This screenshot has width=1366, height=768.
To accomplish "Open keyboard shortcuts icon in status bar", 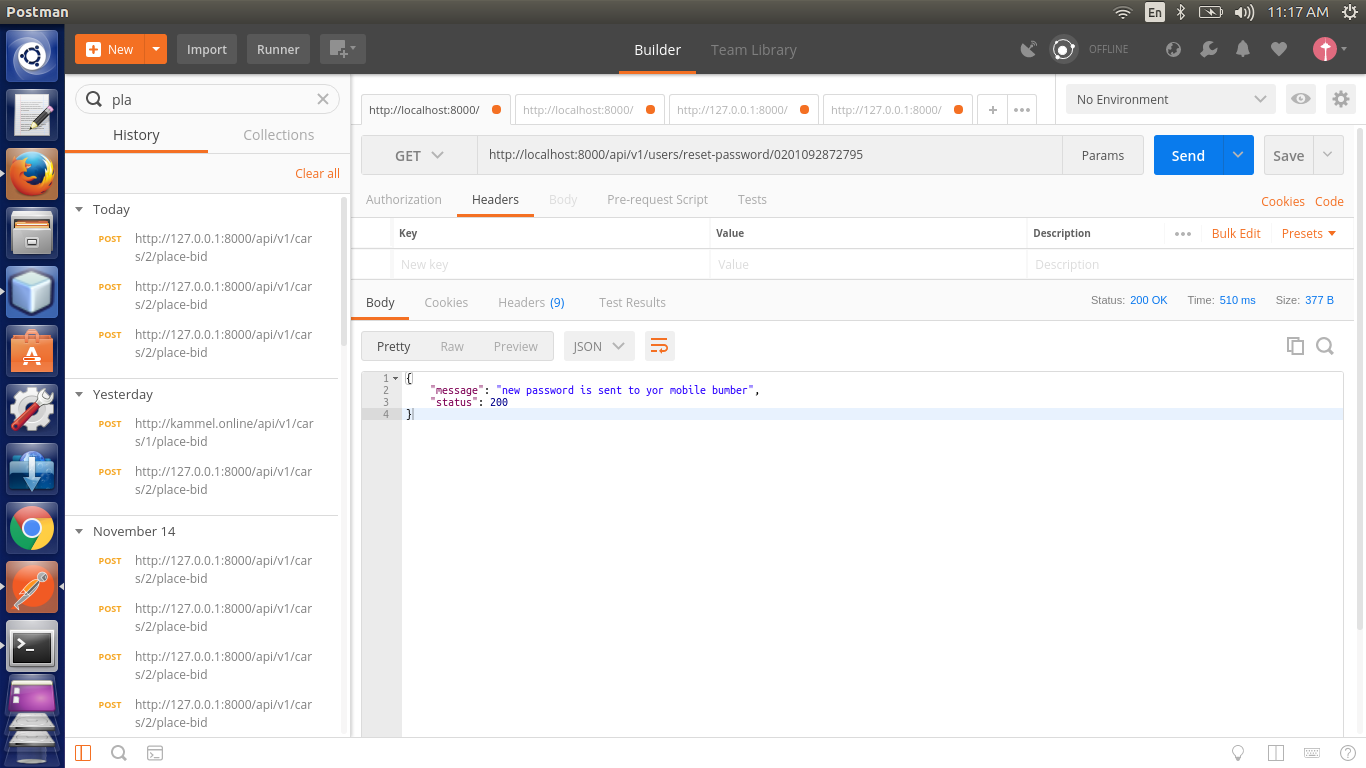I will tap(1312, 753).
